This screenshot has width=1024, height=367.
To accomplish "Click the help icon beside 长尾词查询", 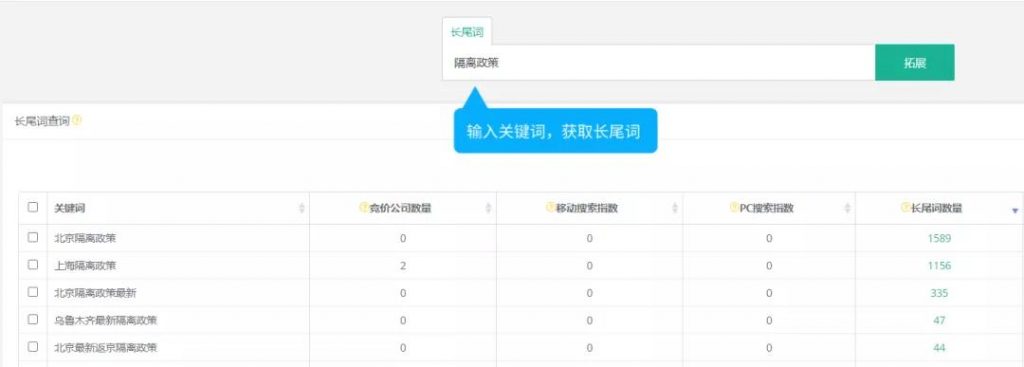I will coord(77,121).
